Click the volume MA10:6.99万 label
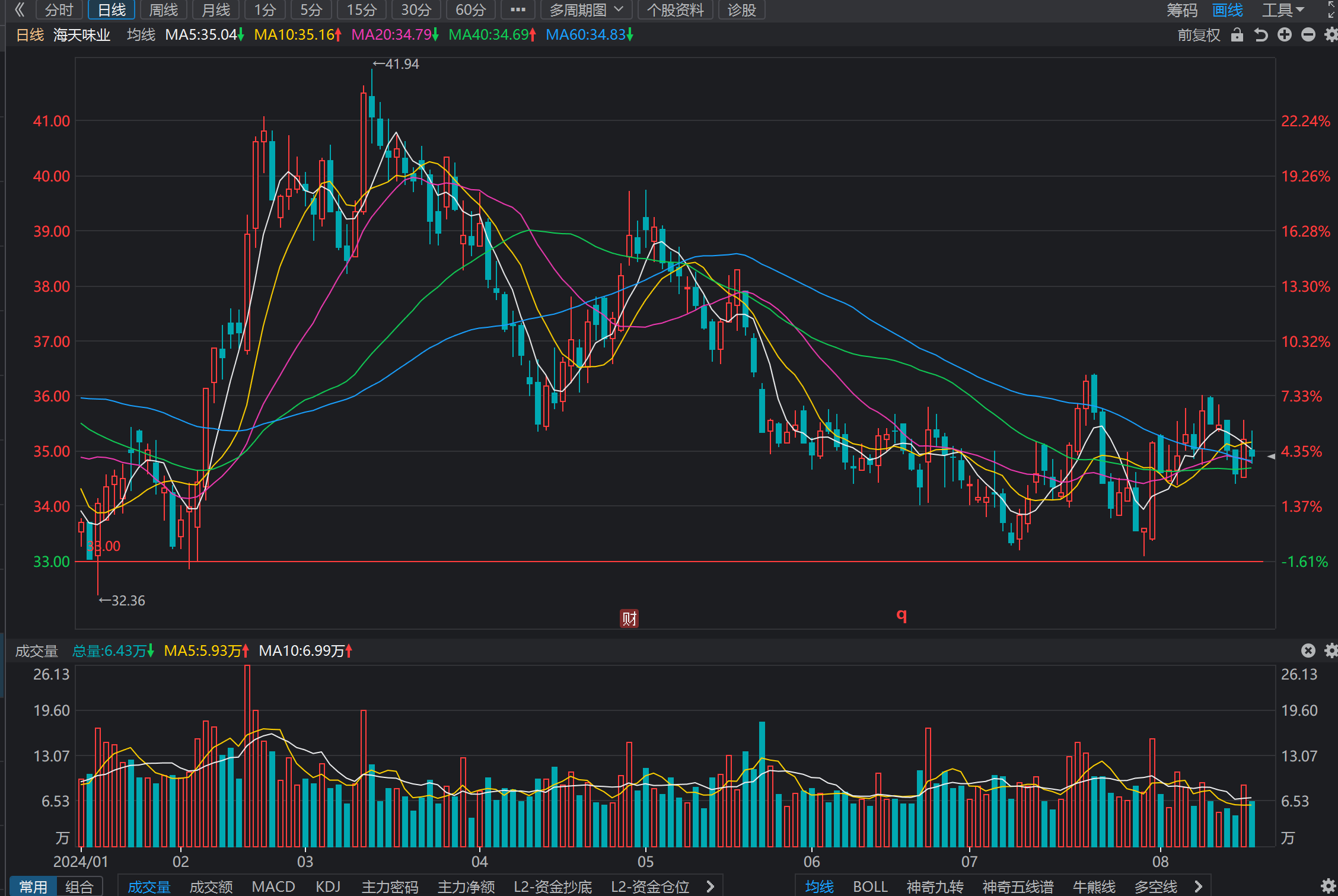This screenshot has height=896, width=1338. click(x=305, y=651)
